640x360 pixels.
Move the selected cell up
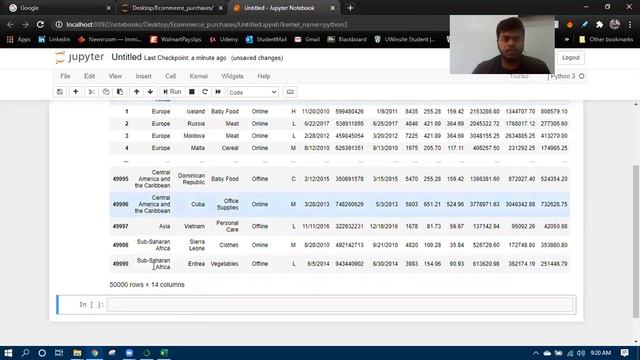pyautogui.click(x=136, y=92)
